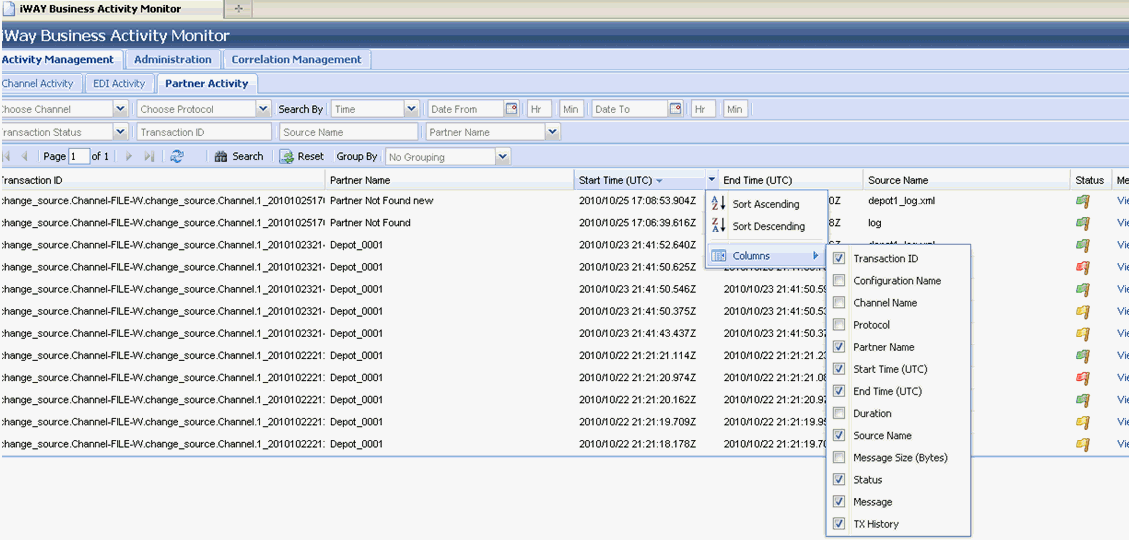Viewport: 1129px width, 540px height.
Task: Enable the Configuration Name column
Action: tap(839, 281)
